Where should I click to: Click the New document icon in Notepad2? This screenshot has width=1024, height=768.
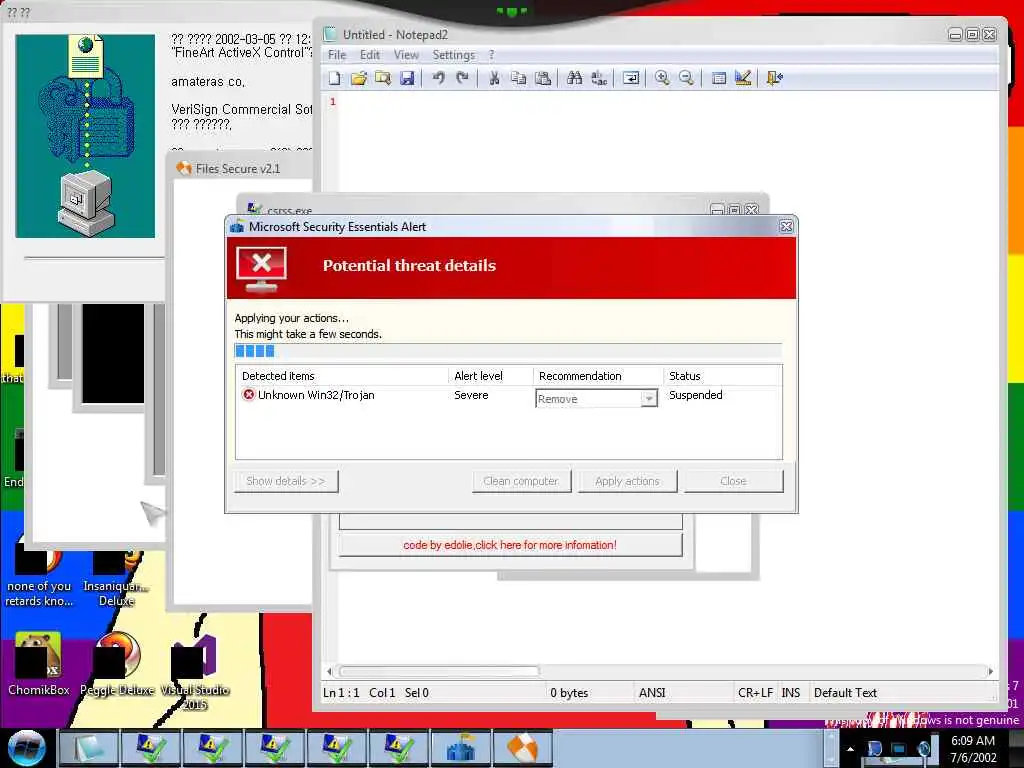tap(334, 78)
